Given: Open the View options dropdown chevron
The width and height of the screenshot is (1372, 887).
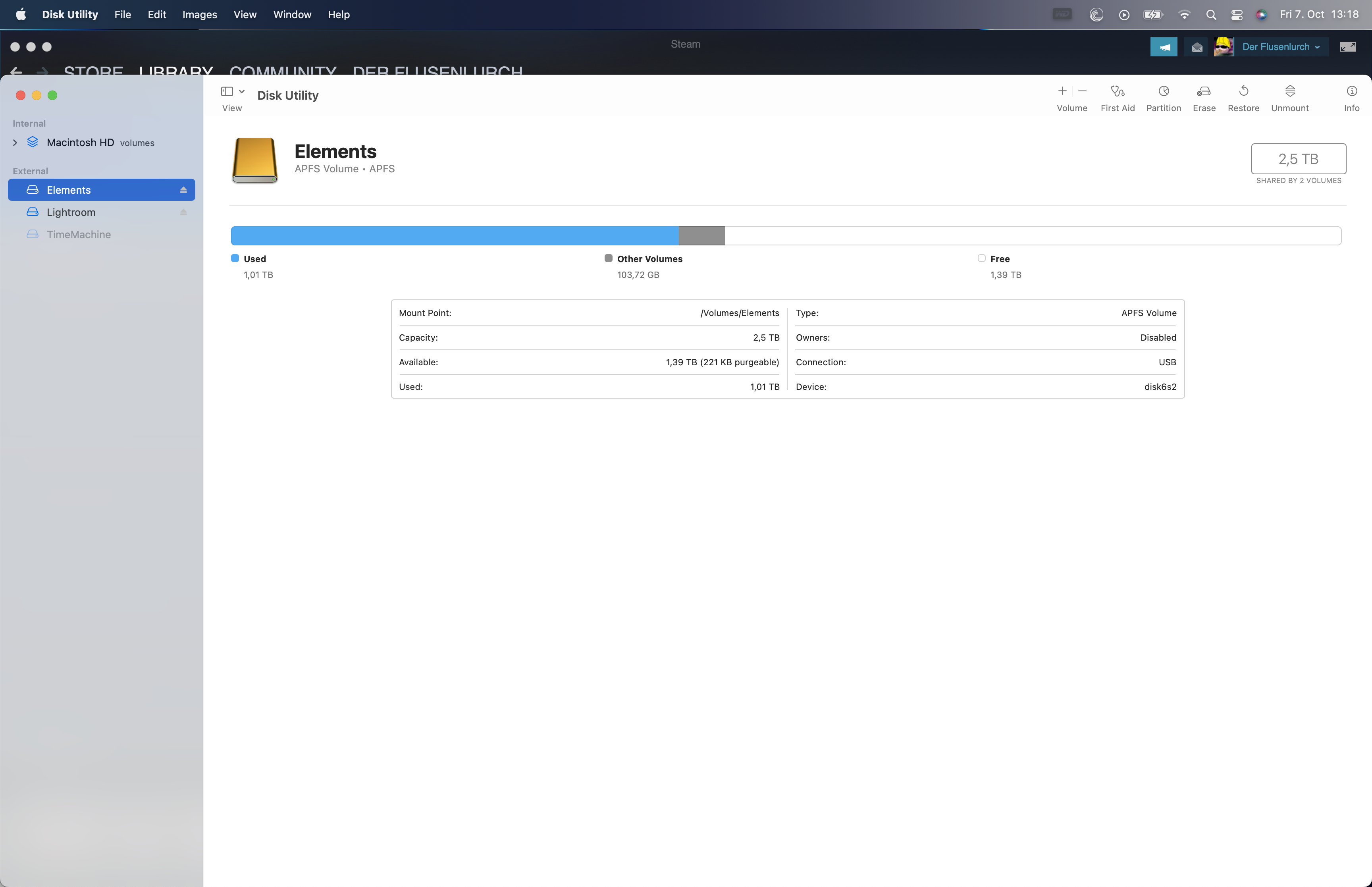Looking at the screenshot, I should 242,92.
